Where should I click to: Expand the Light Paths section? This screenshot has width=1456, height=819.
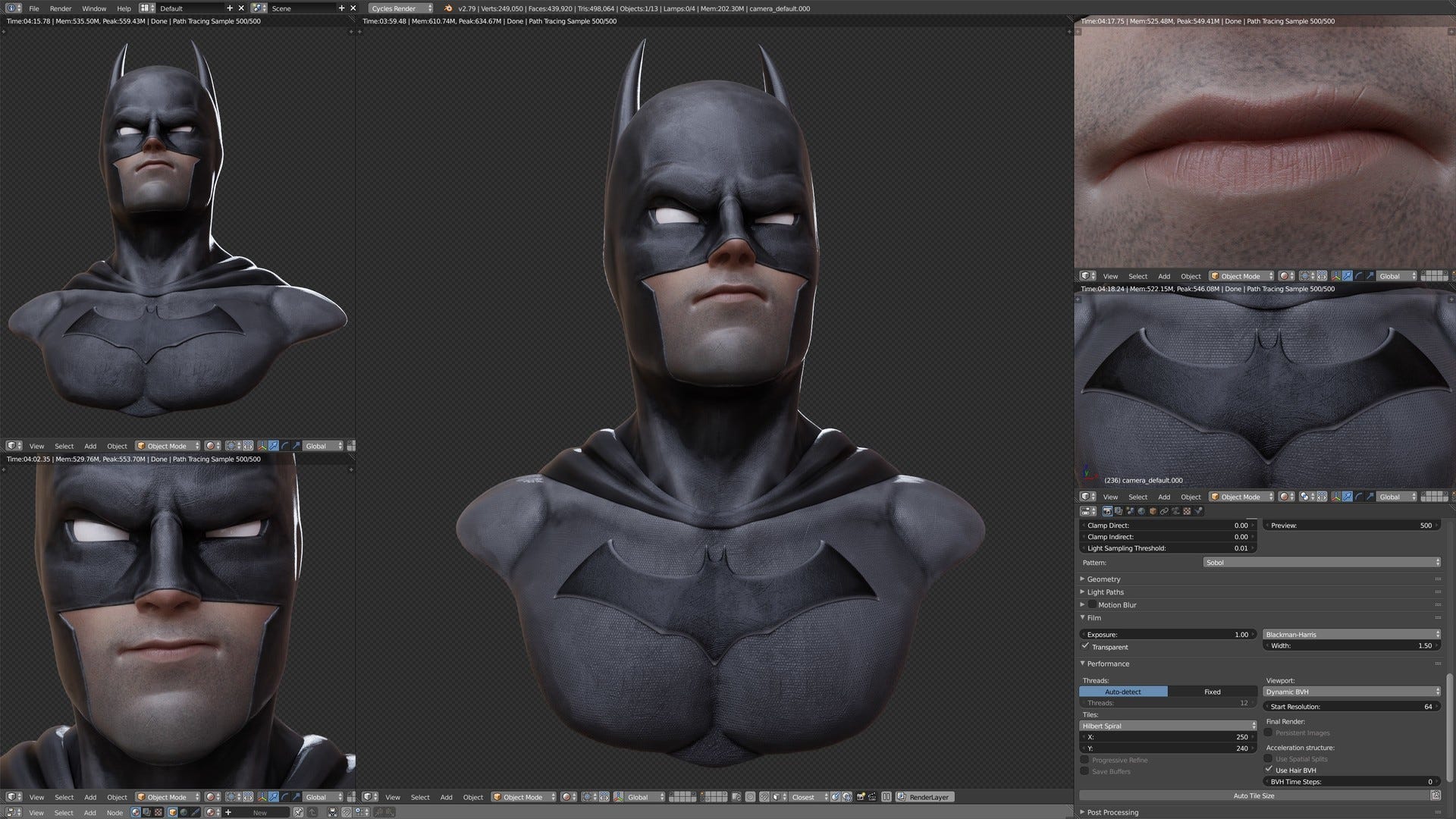coord(1107,591)
